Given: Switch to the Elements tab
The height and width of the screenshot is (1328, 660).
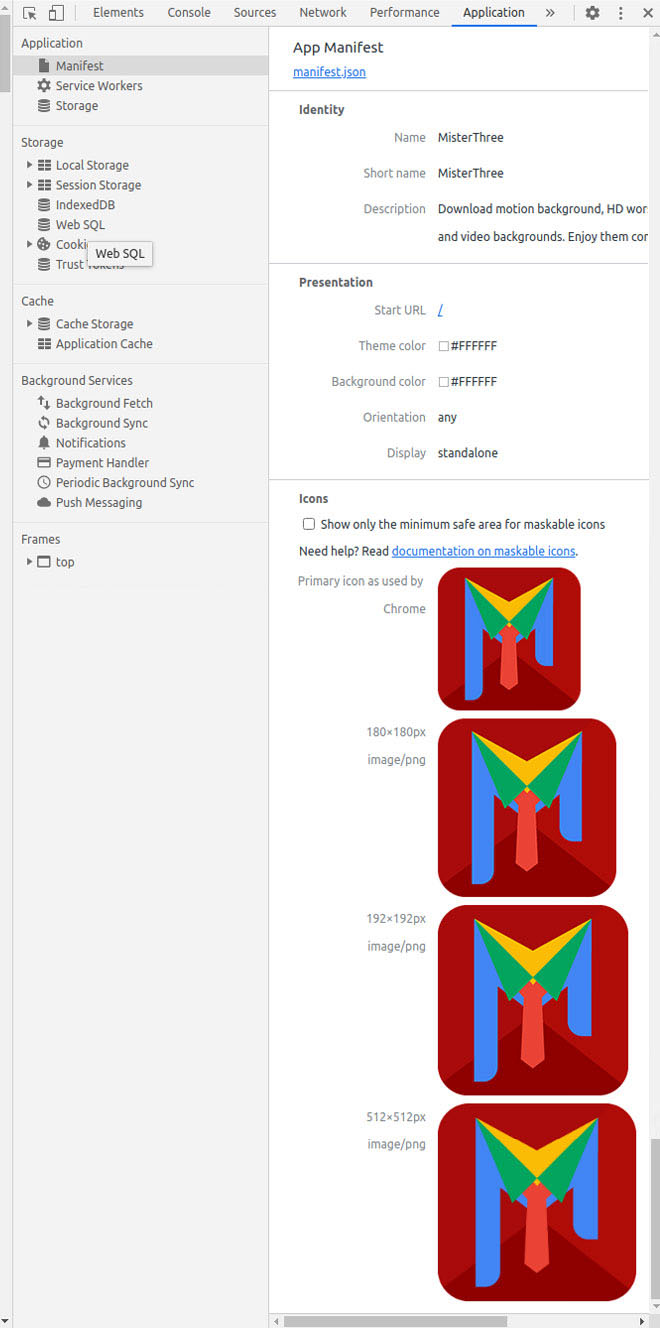Looking at the screenshot, I should 118,13.
